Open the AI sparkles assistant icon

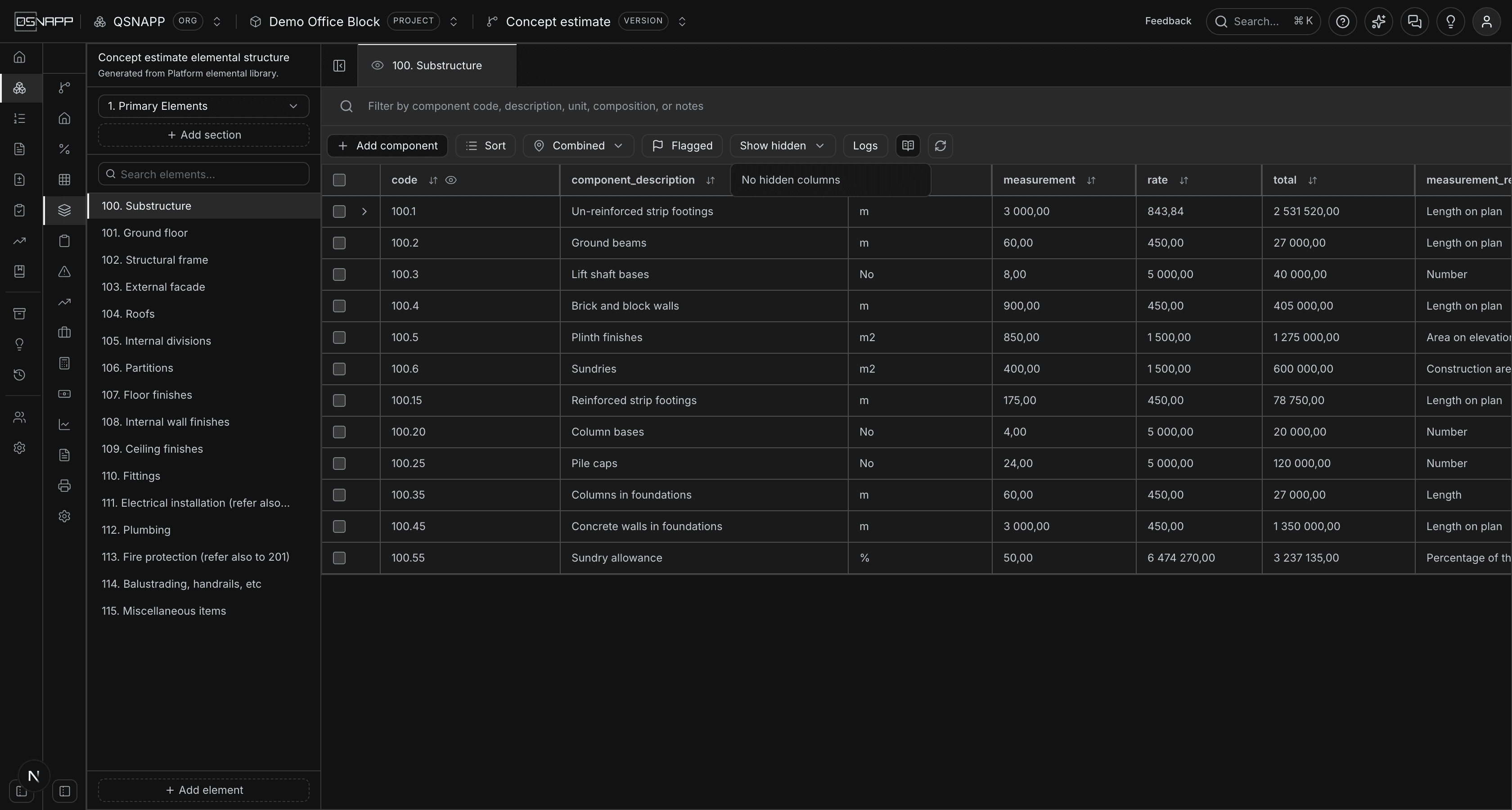click(1378, 22)
